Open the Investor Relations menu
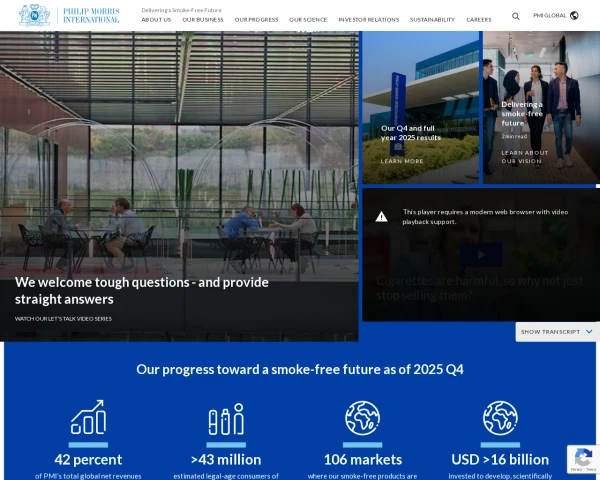600x480 pixels. point(369,20)
